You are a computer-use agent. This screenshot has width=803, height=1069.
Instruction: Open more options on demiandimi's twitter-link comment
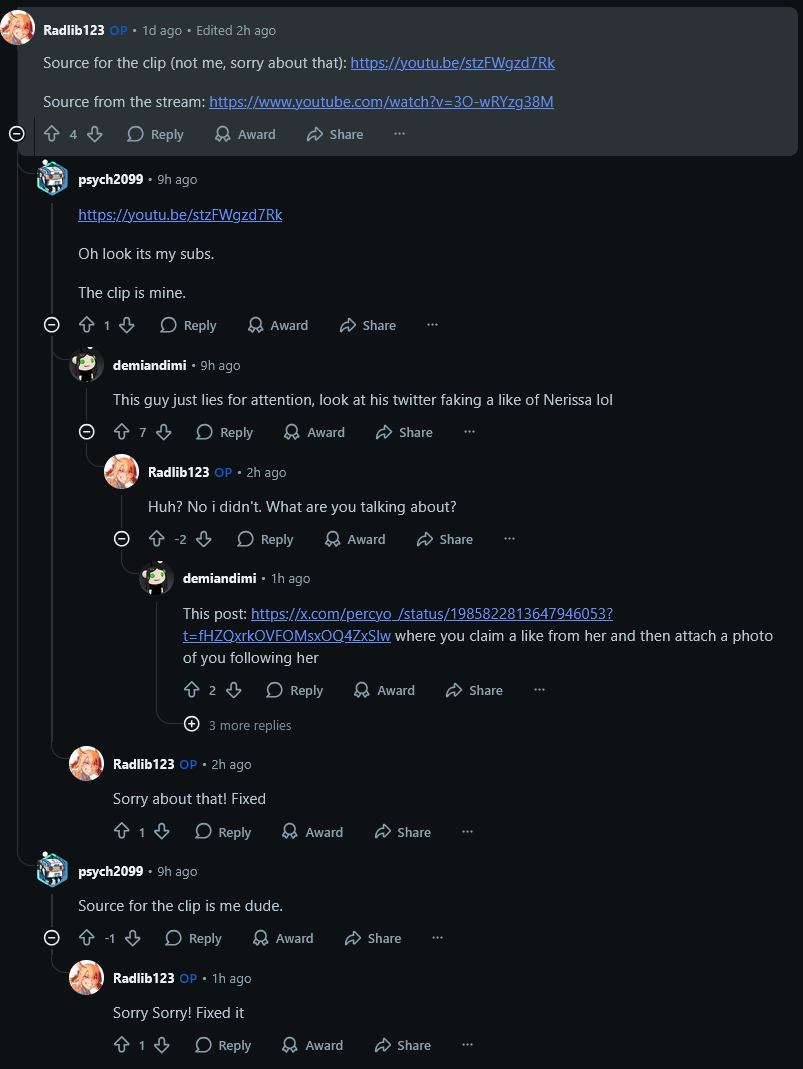(539, 690)
